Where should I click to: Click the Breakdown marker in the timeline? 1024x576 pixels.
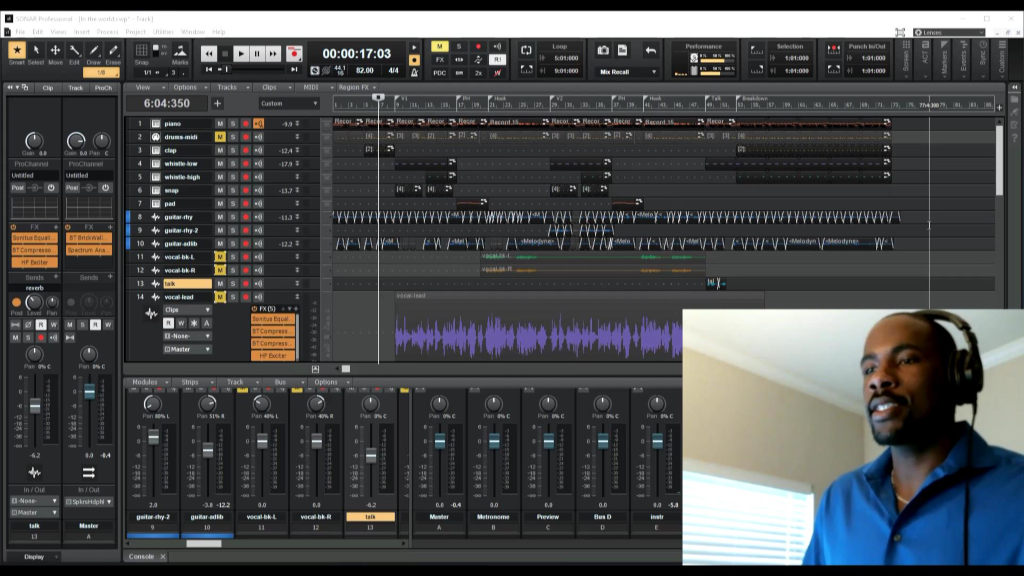click(x=754, y=99)
